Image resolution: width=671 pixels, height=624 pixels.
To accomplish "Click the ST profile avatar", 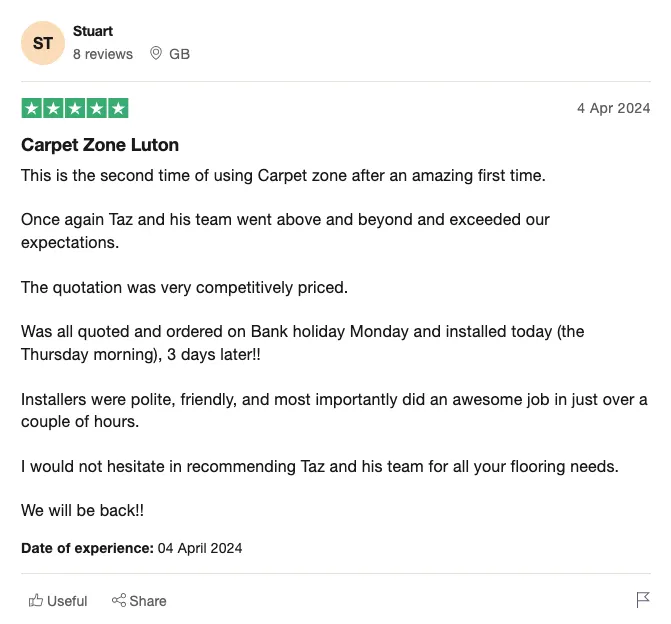I will pos(43,43).
